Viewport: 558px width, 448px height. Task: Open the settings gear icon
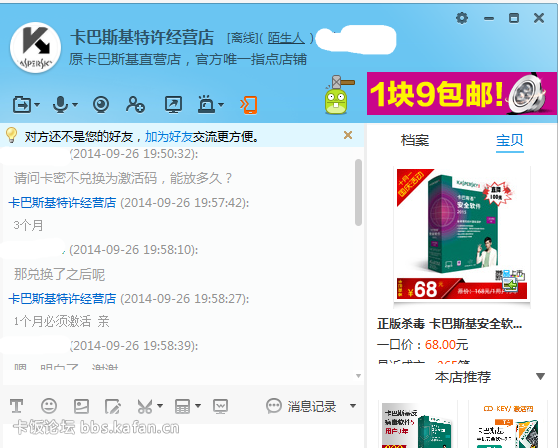click(x=462, y=18)
